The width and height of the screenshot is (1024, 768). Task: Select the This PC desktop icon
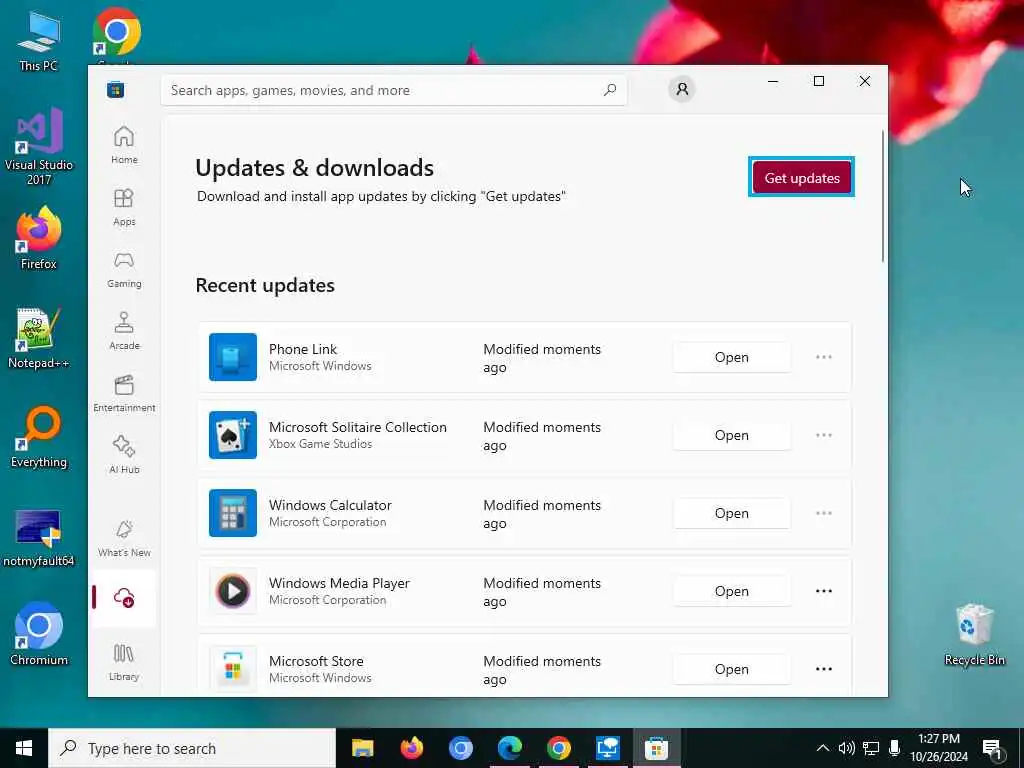click(x=39, y=40)
